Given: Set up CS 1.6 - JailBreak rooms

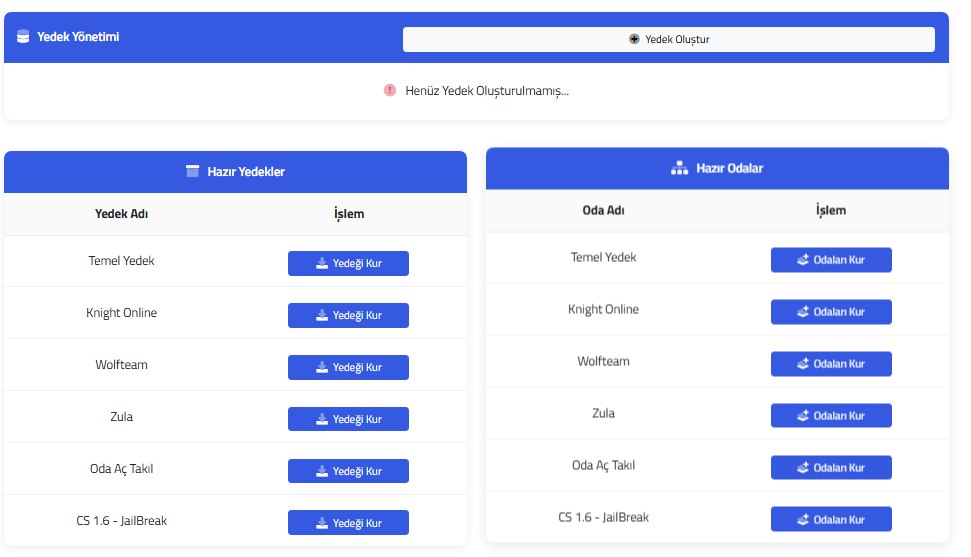Looking at the screenshot, I should pyautogui.click(x=831, y=520).
